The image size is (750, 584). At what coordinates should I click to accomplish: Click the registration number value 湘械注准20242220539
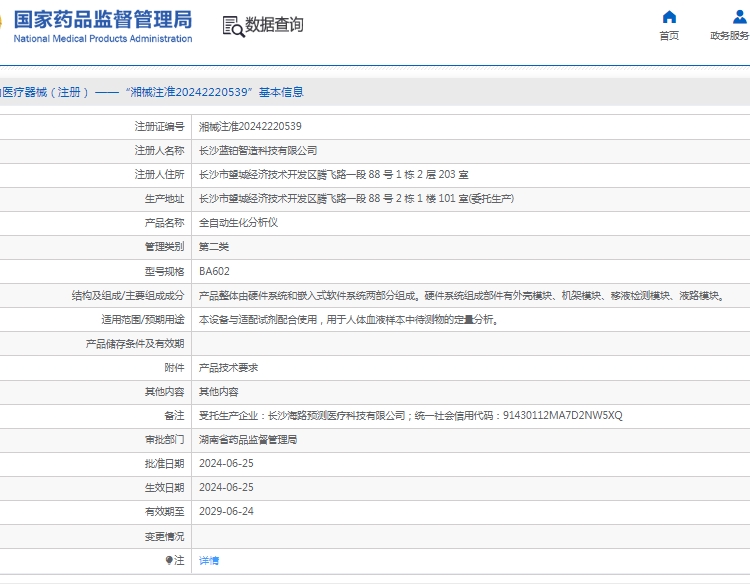click(x=250, y=126)
